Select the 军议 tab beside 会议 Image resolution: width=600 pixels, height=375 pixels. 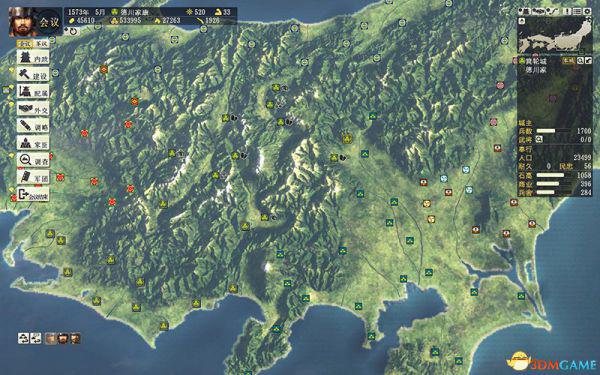point(41,44)
